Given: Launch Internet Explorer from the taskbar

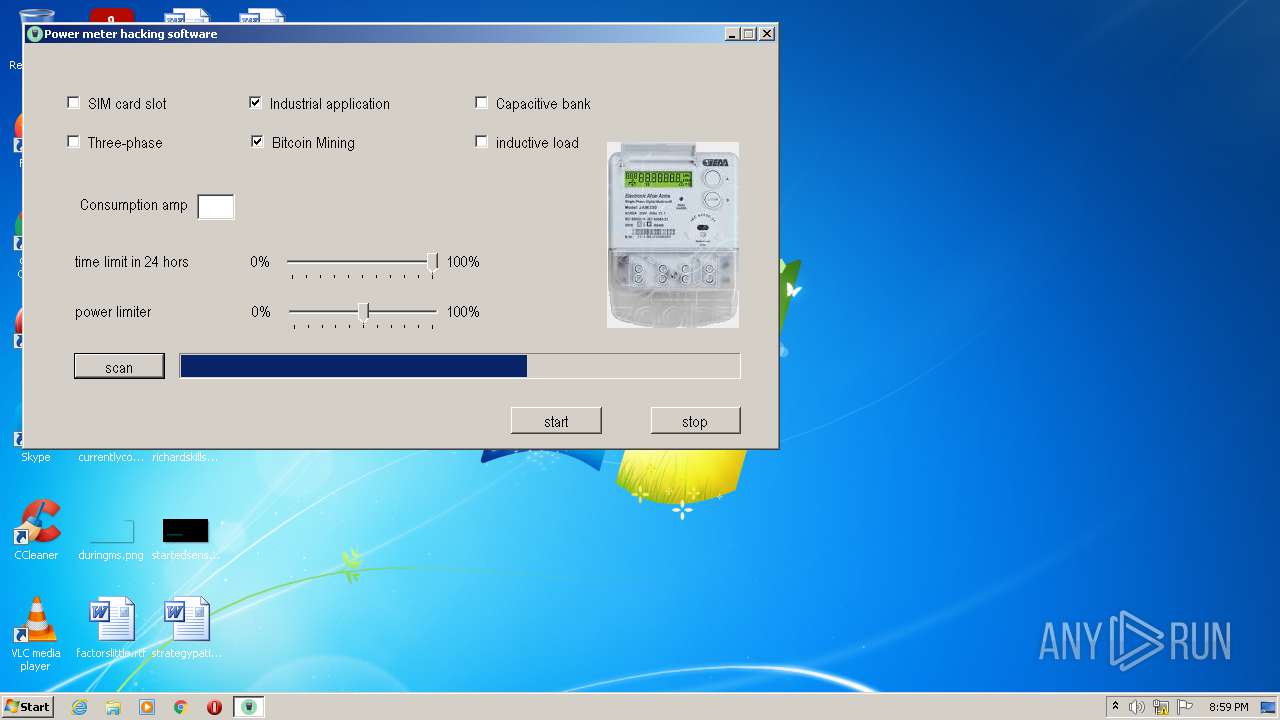Looking at the screenshot, I should coord(79,707).
